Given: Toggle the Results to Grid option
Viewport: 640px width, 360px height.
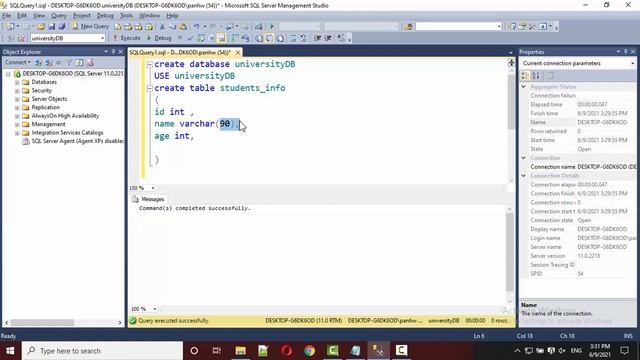Looking at the screenshot, I should (x=269, y=38).
